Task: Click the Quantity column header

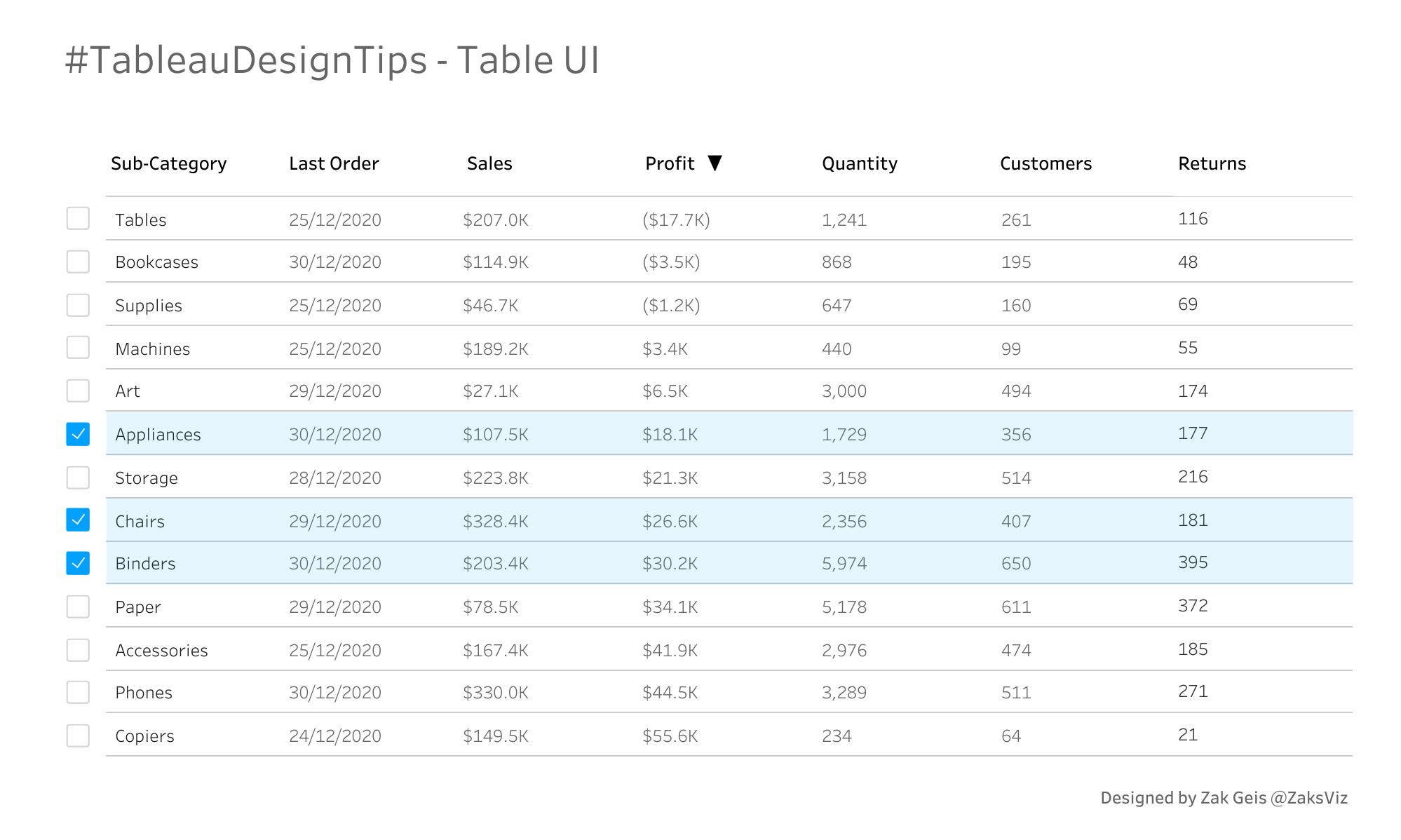Action: [860, 163]
